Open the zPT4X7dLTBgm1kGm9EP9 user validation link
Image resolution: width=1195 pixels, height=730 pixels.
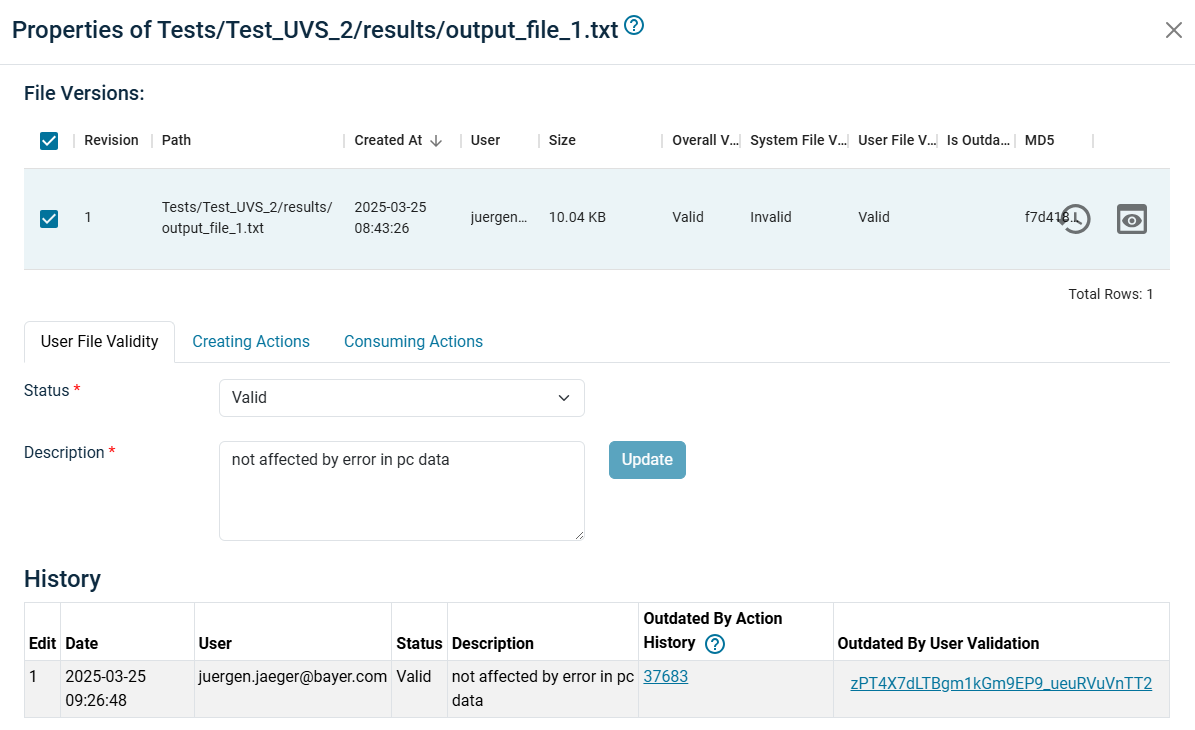[1000, 684]
